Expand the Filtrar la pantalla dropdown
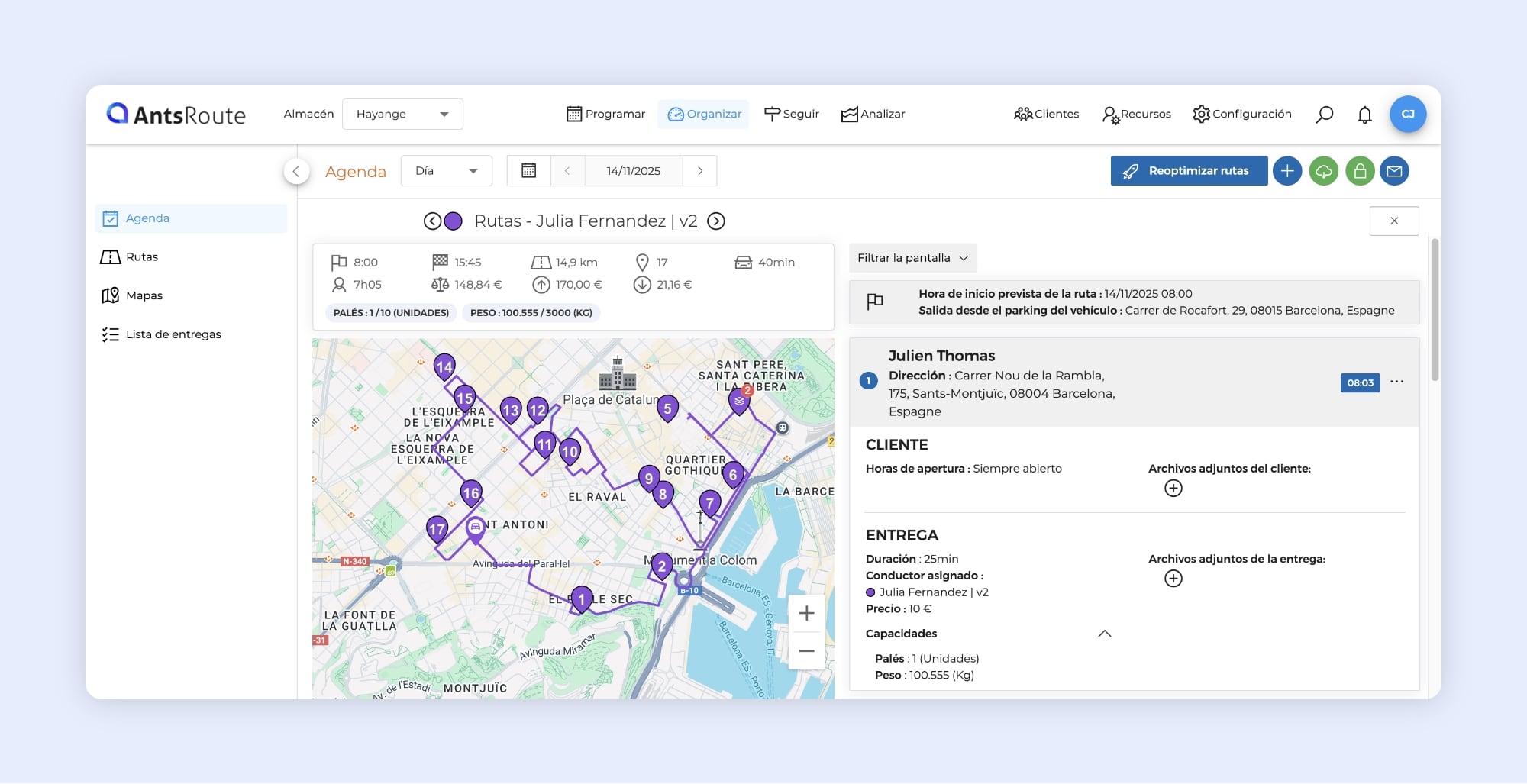 click(x=912, y=258)
